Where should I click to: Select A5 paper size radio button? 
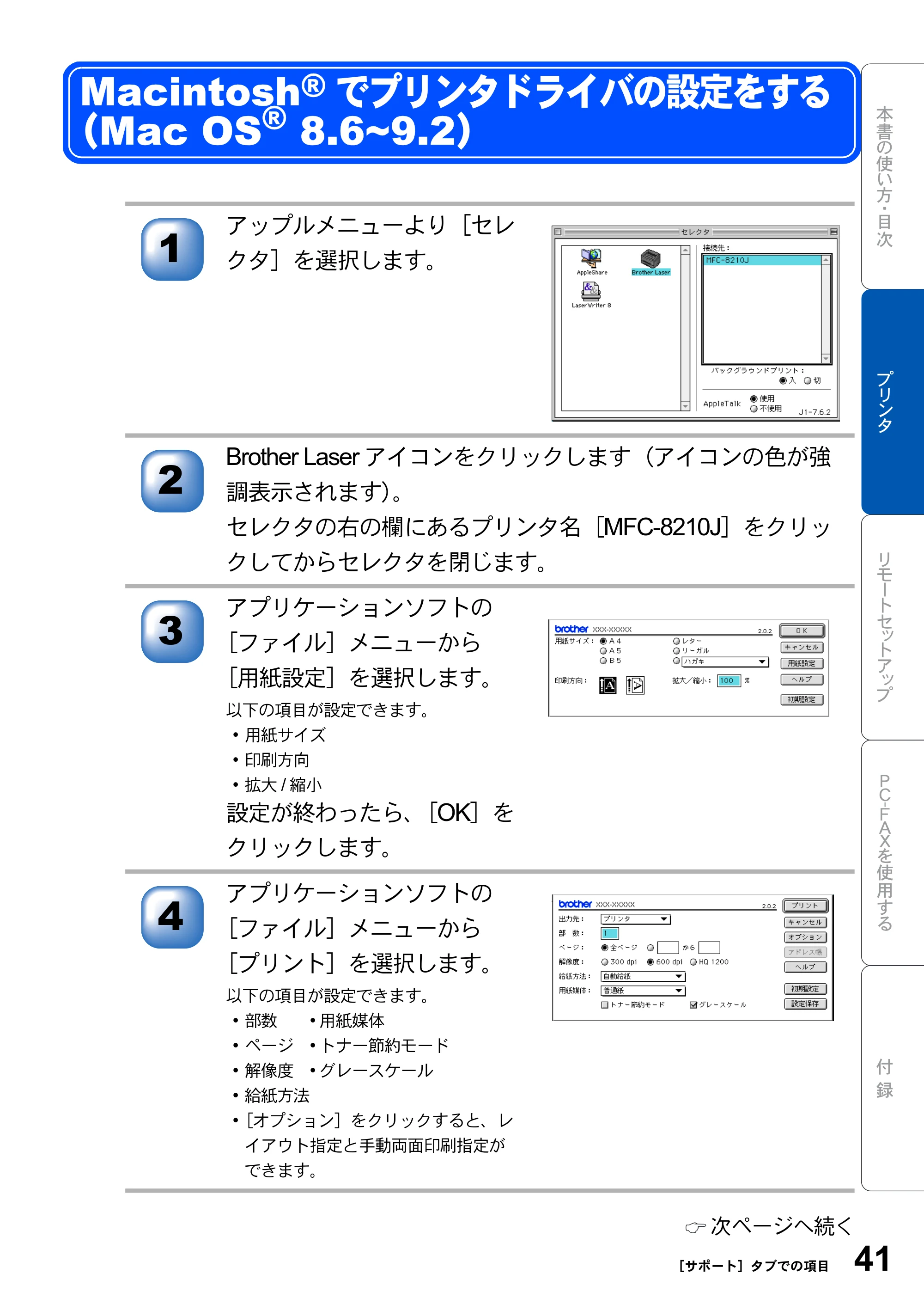click(x=603, y=651)
